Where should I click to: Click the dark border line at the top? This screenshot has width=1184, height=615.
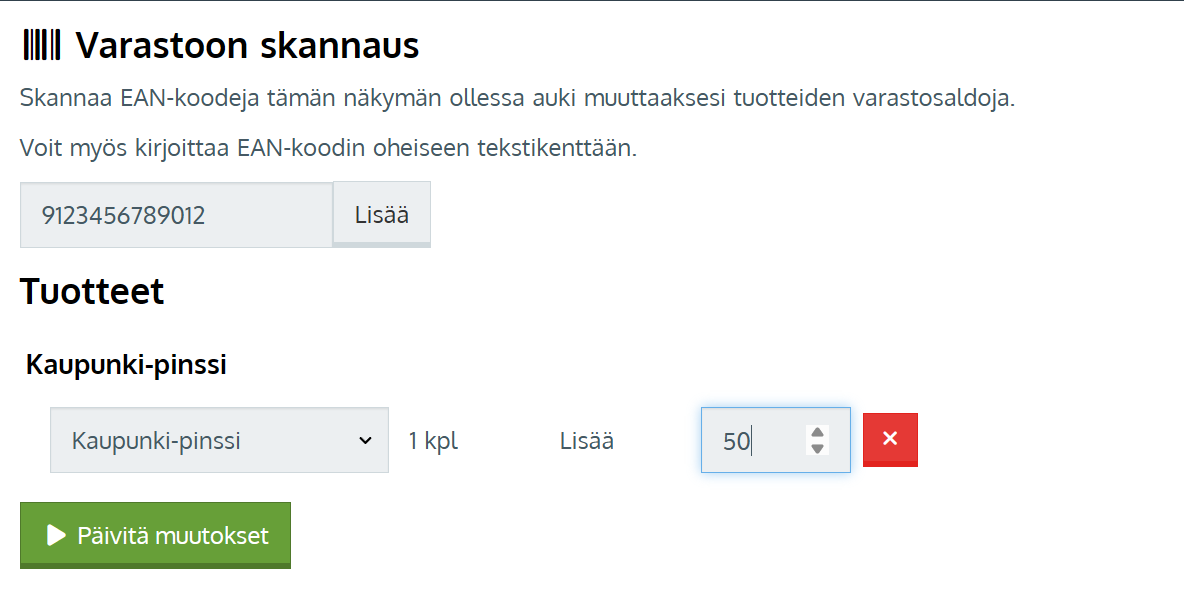[x=592, y=1]
